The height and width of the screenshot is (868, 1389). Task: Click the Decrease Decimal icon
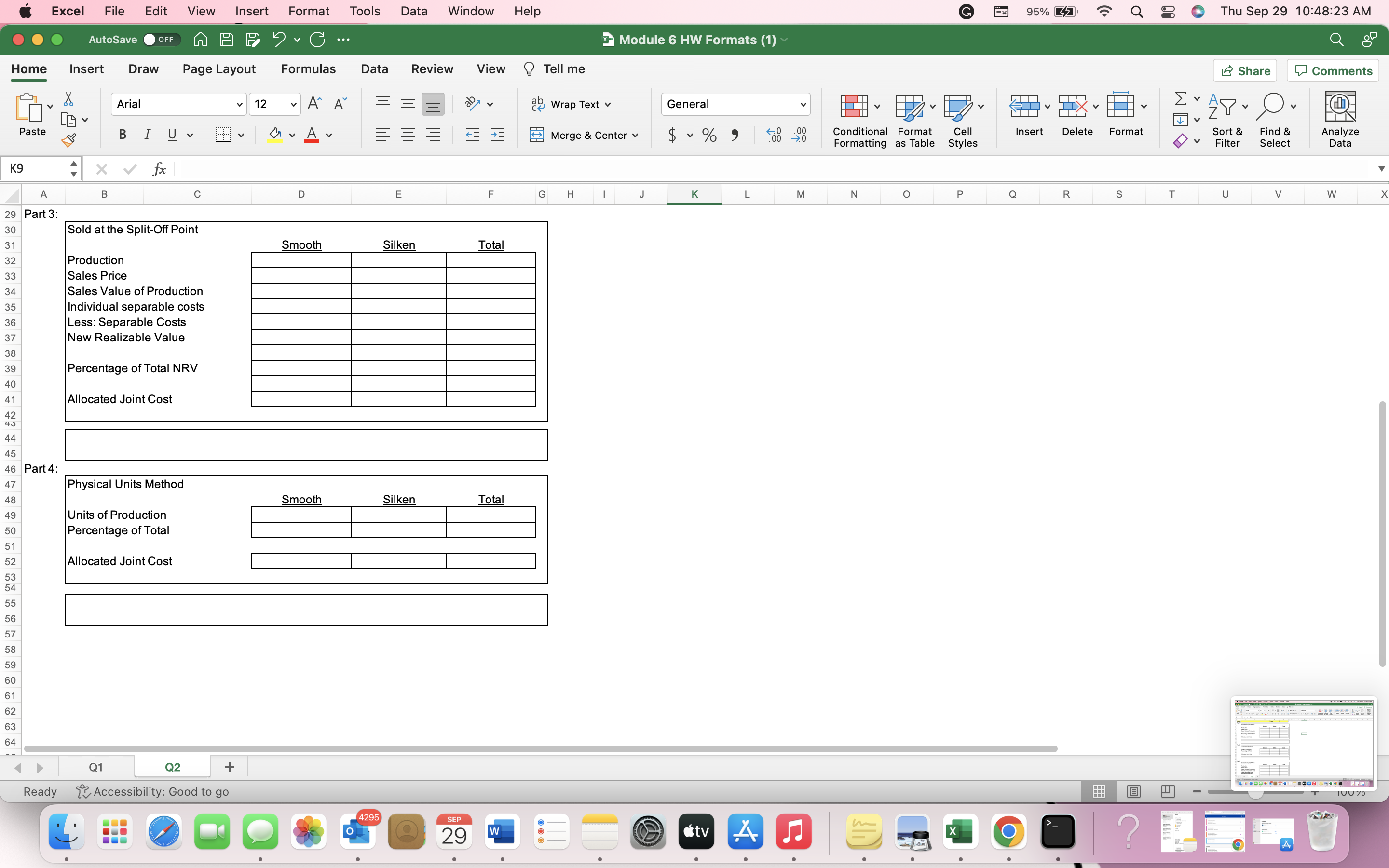click(800, 135)
